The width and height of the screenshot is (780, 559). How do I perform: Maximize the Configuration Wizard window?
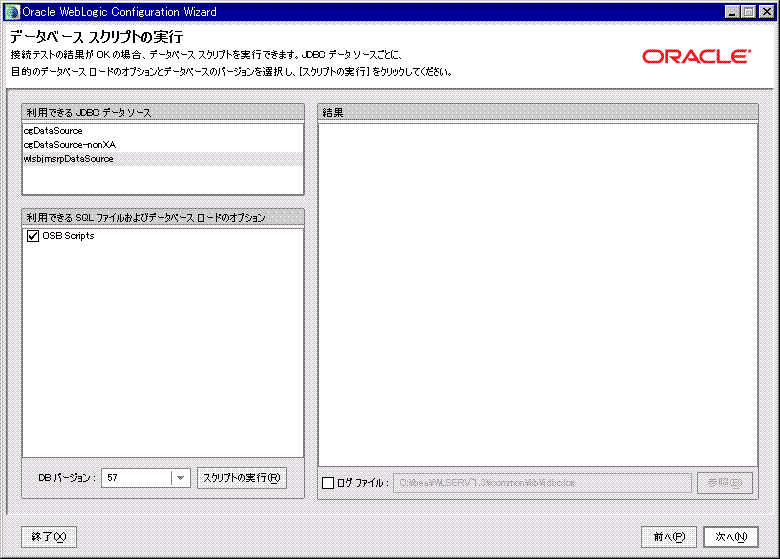tap(748, 11)
